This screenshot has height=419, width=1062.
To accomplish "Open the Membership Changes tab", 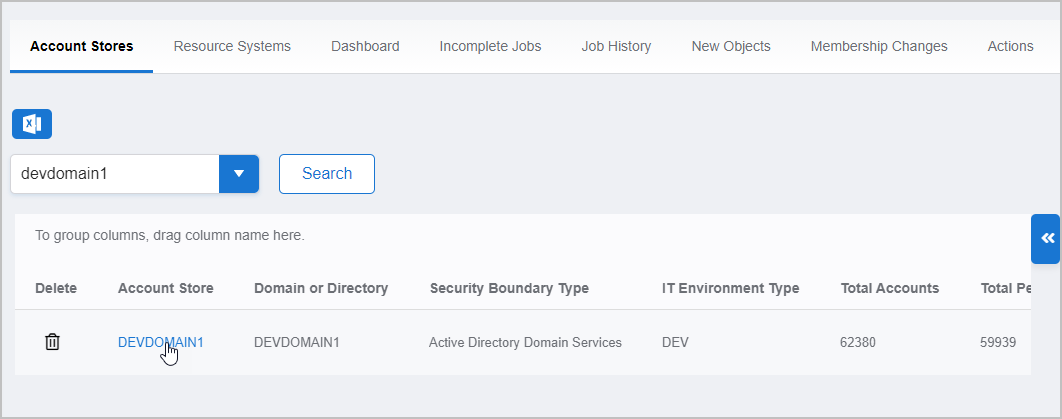I will pos(879,46).
